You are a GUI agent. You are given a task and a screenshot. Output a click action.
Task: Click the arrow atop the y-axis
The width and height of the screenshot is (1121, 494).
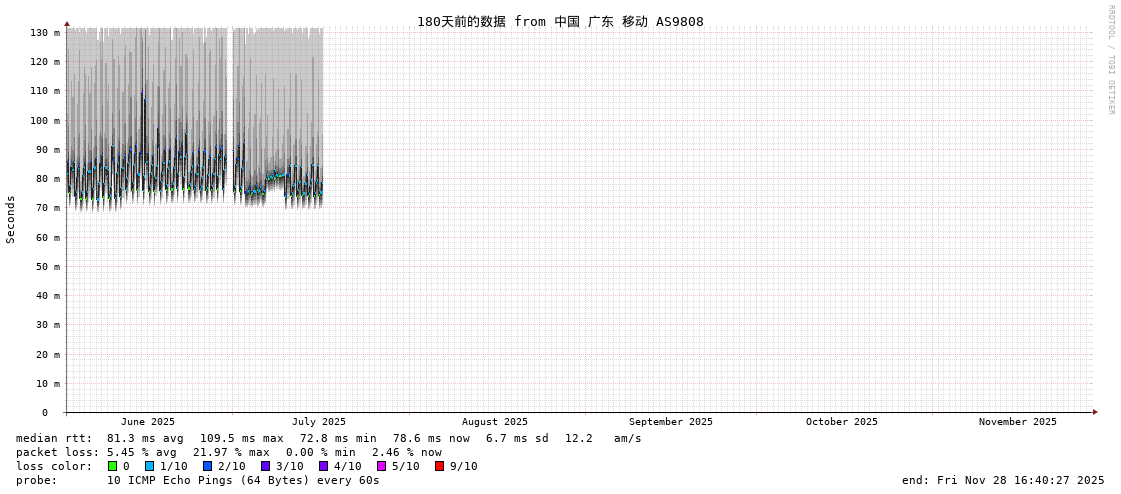coord(67,23)
